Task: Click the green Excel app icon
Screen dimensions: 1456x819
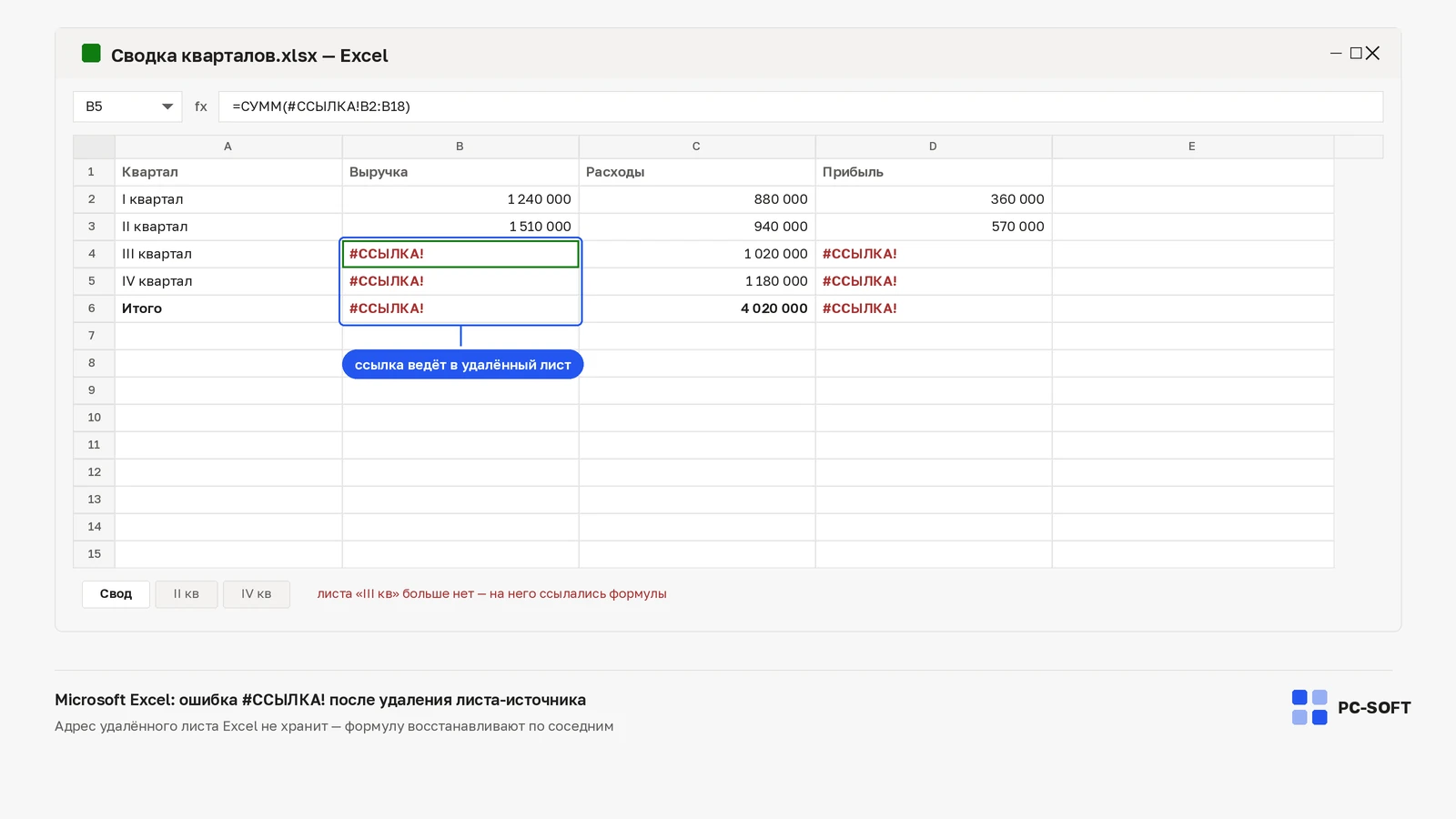Action: click(91, 54)
